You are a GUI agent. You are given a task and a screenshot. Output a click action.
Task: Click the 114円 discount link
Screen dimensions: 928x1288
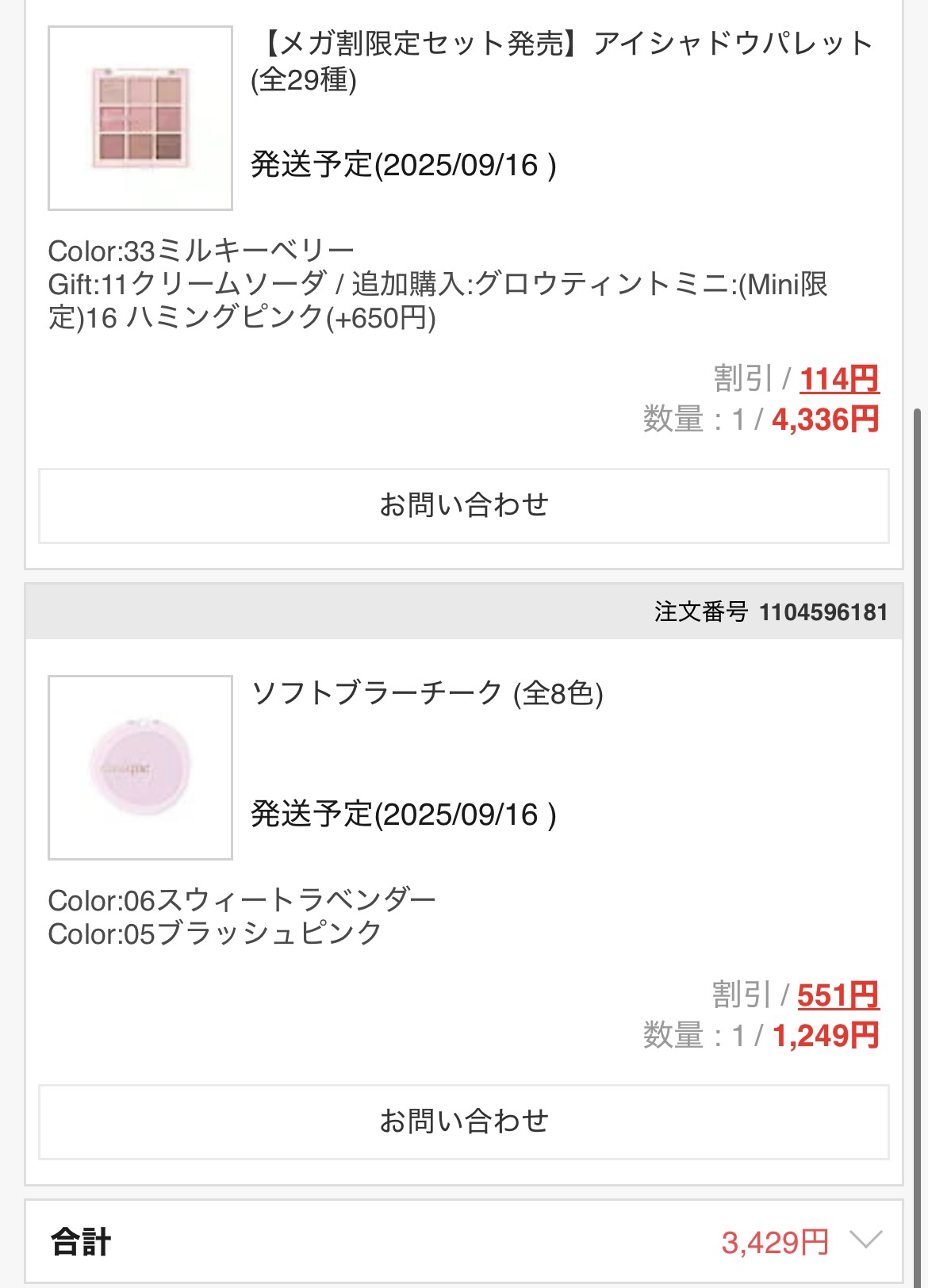[x=838, y=379]
